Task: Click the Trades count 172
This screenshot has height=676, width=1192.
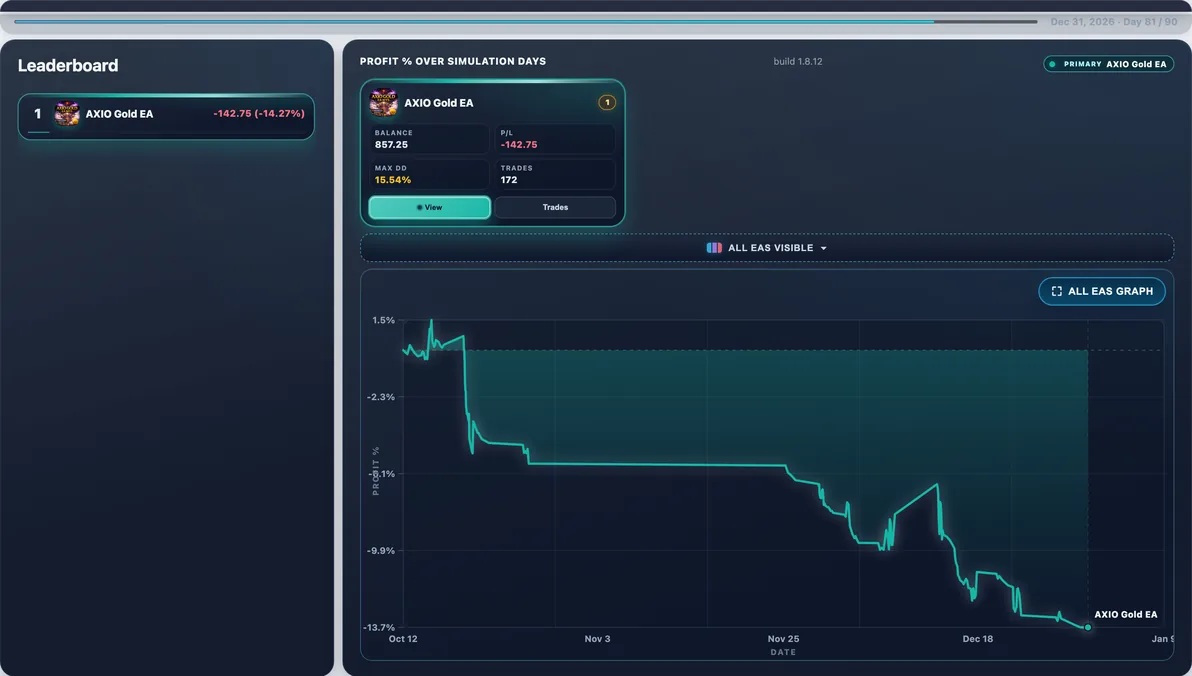Action: (509, 180)
